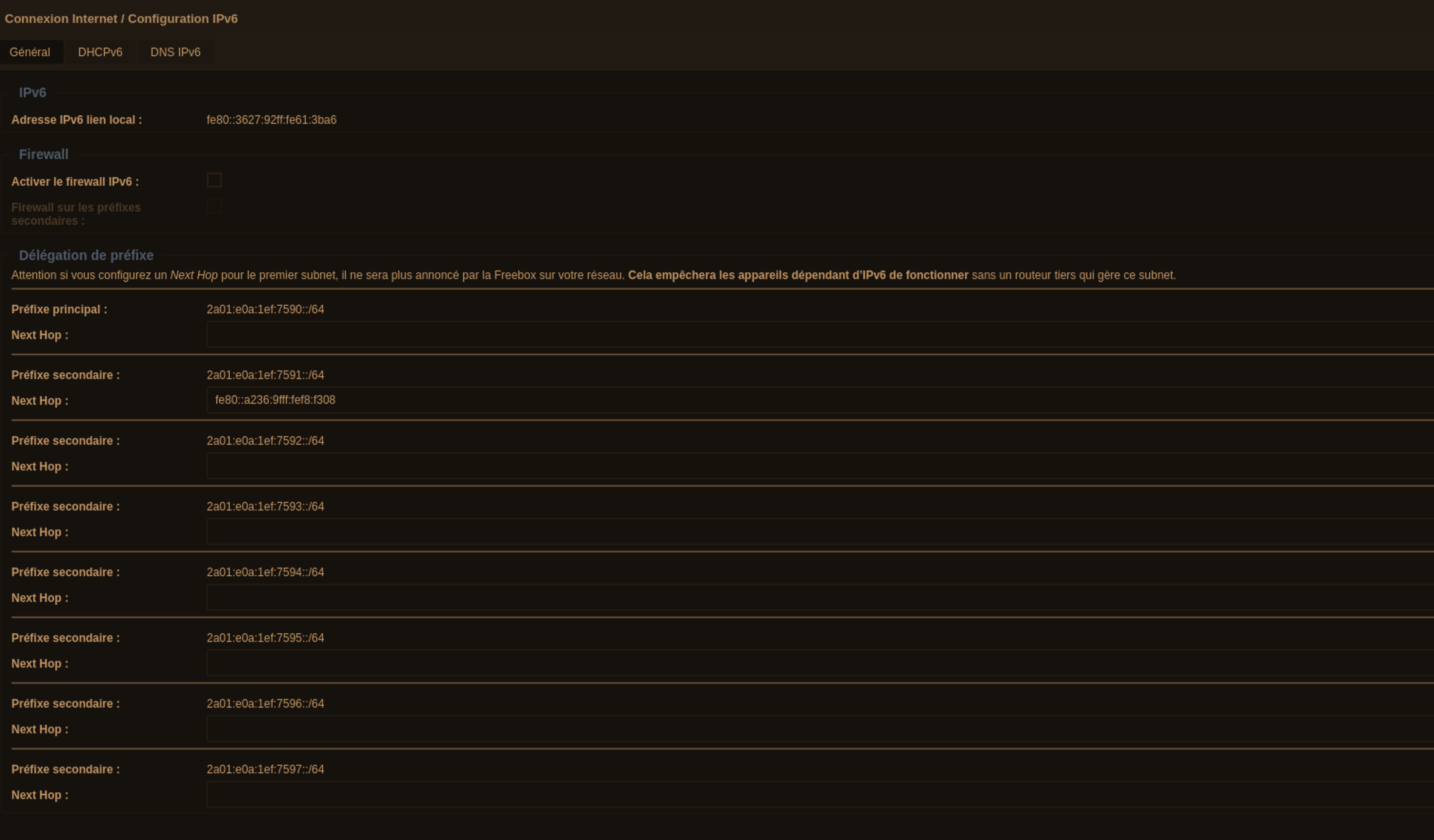Click the IPv6 section heading
Viewport: 1434px width, 840px height.
pyautogui.click(x=32, y=93)
